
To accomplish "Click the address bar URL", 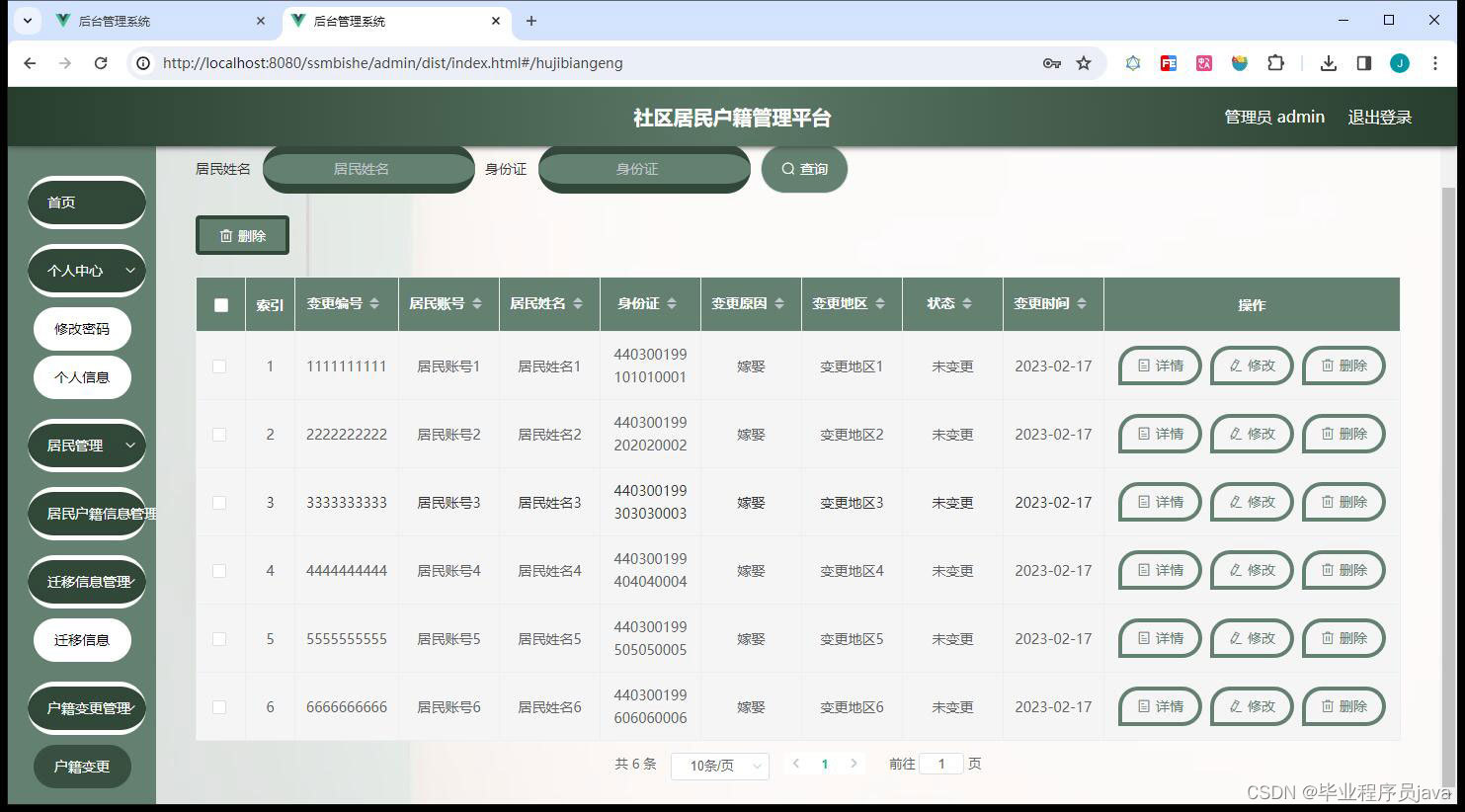I will (x=393, y=63).
